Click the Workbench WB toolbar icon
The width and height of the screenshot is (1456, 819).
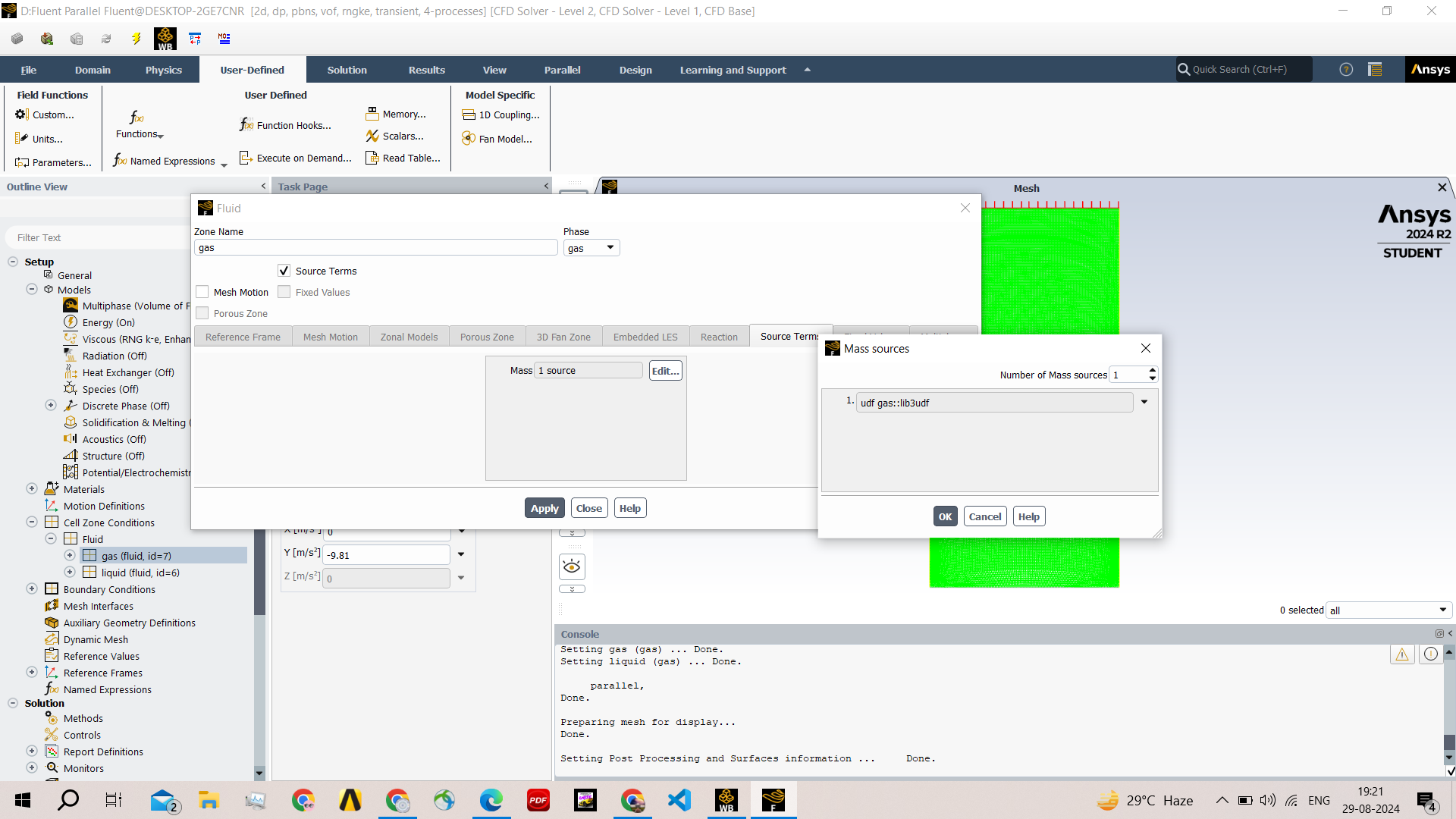pos(165,39)
